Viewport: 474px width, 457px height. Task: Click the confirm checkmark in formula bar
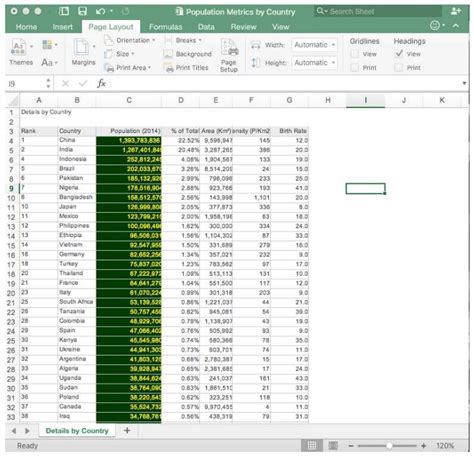pyautogui.click(x=82, y=83)
